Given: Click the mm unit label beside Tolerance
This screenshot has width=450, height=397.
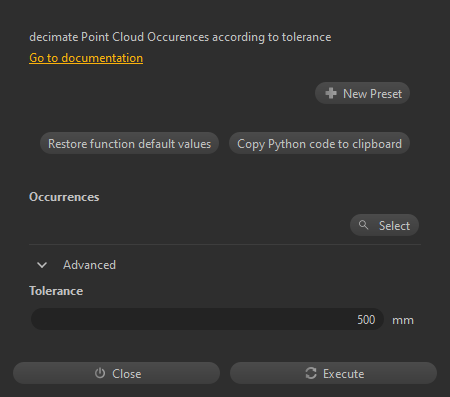Looking at the screenshot, I should tap(403, 320).
